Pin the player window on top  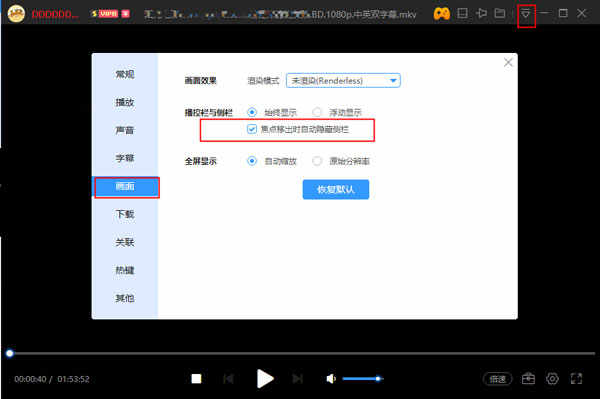(x=481, y=13)
